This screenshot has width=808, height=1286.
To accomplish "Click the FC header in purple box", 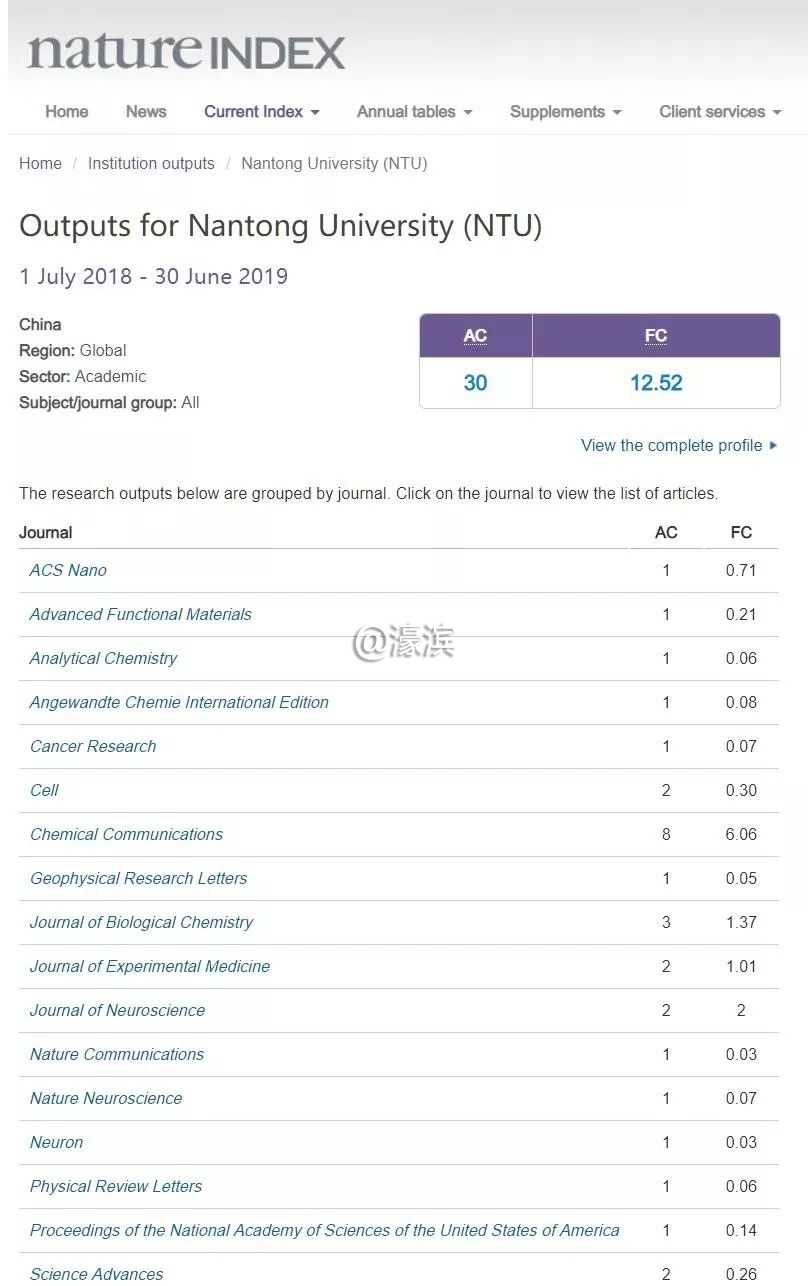I will tap(656, 336).
